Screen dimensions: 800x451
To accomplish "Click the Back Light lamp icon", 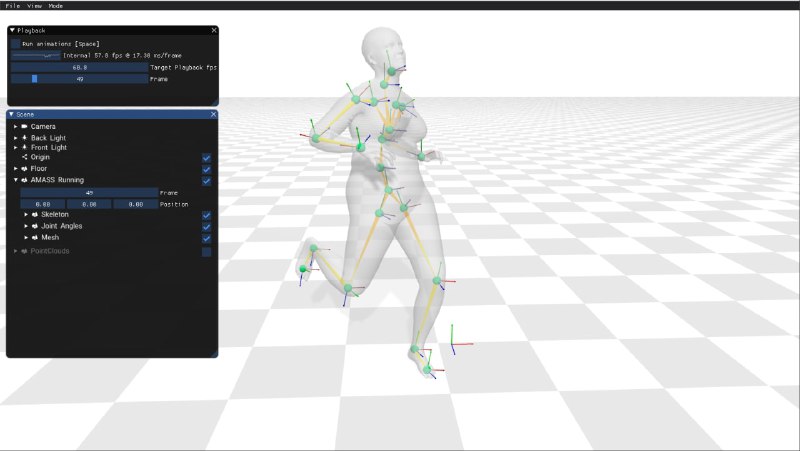I will click(24, 138).
